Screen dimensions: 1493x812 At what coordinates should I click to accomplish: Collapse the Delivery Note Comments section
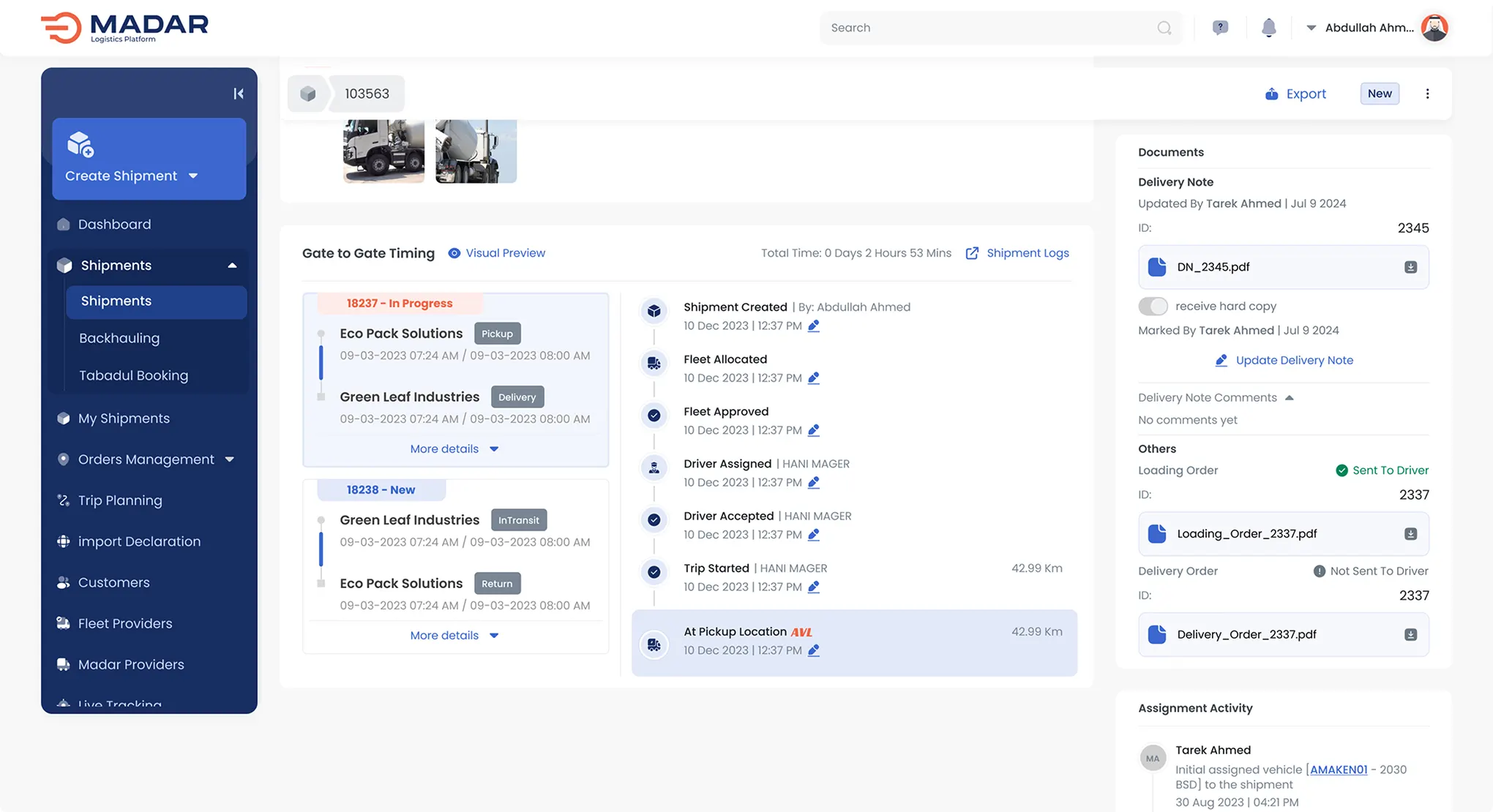click(1289, 398)
